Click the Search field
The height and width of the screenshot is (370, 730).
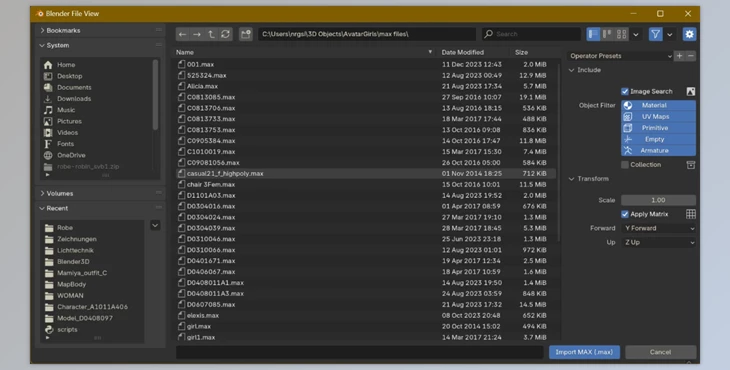click(531, 34)
